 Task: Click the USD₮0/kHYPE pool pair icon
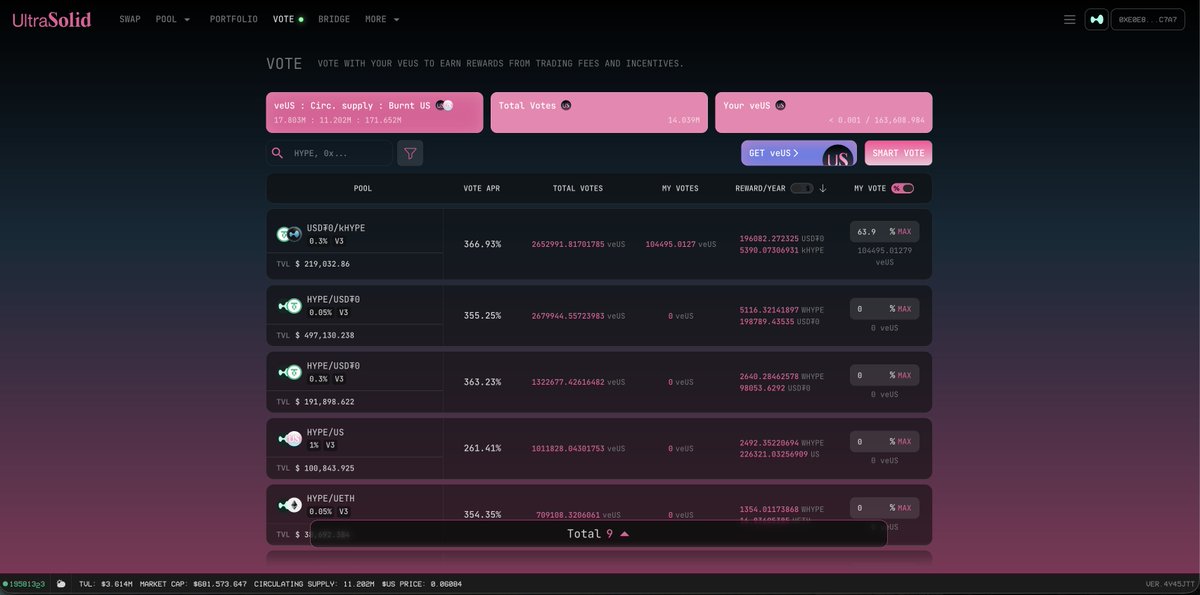pos(288,233)
